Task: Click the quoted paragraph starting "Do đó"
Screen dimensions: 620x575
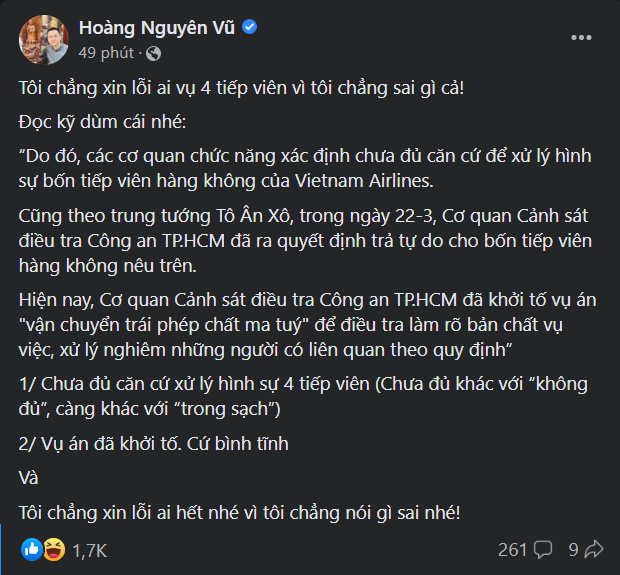Action: pyautogui.click(x=300, y=166)
